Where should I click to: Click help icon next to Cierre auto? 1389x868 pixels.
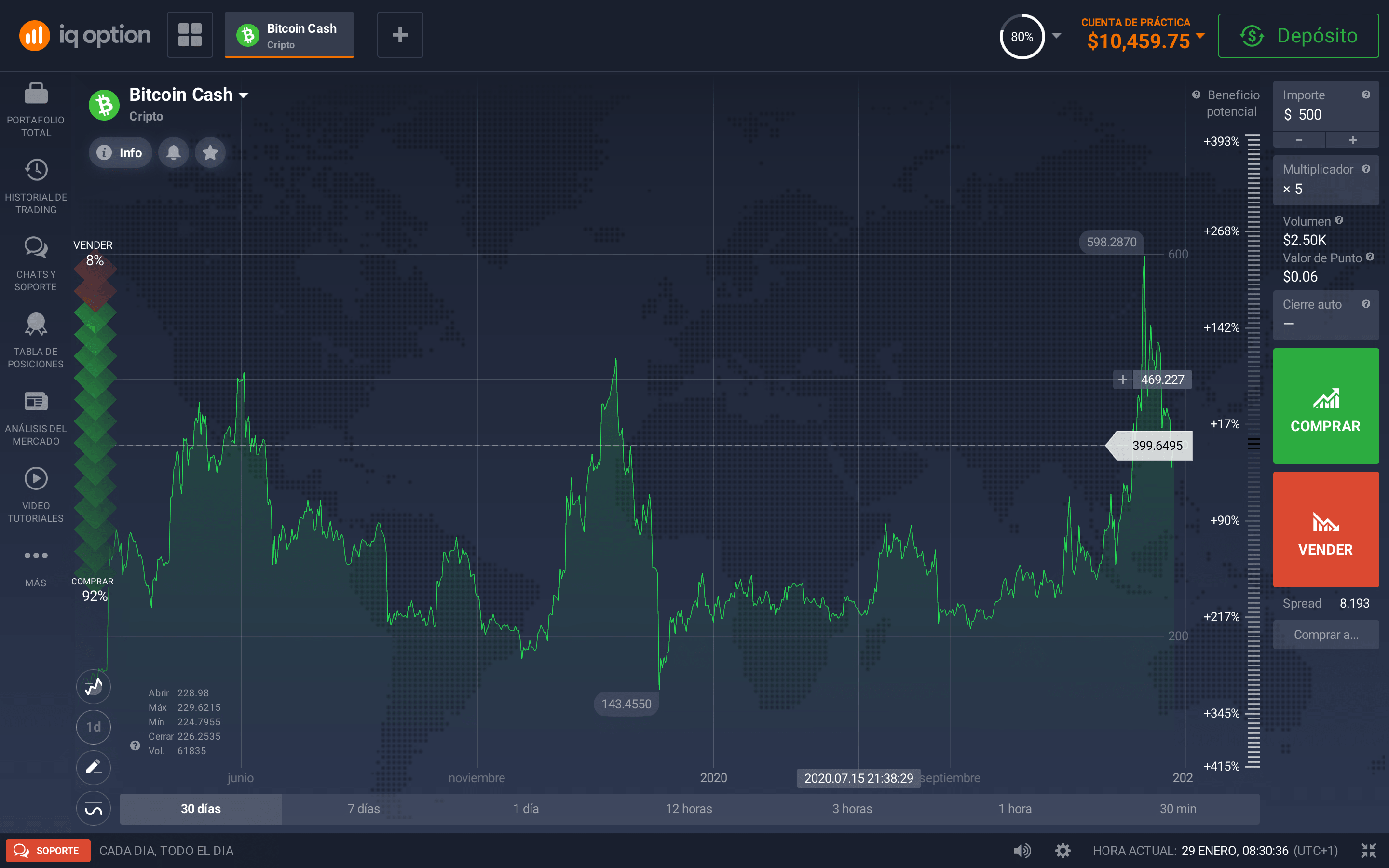pyautogui.click(x=1366, y=304)
